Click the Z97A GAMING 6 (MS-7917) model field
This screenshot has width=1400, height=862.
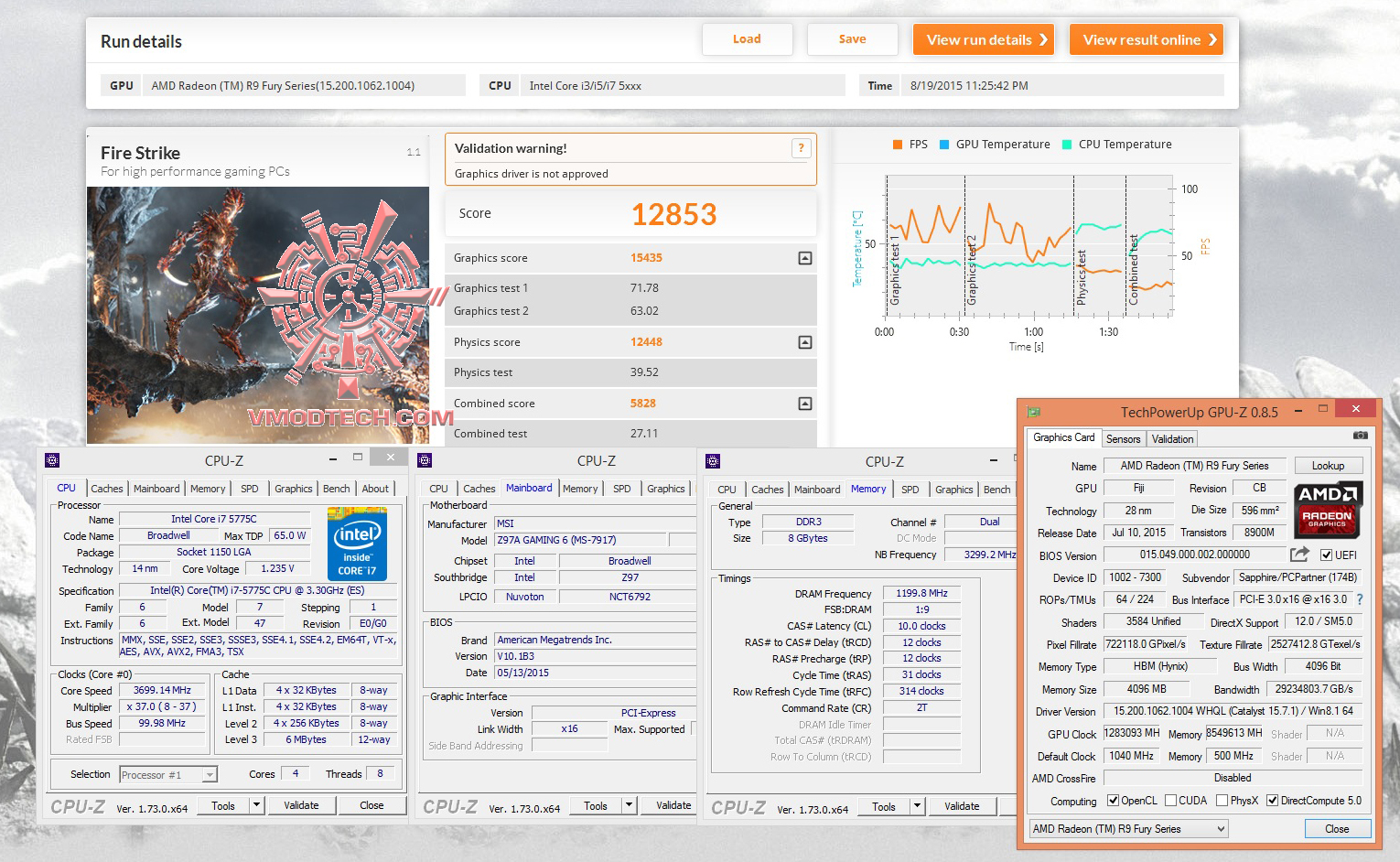[581, 540]
